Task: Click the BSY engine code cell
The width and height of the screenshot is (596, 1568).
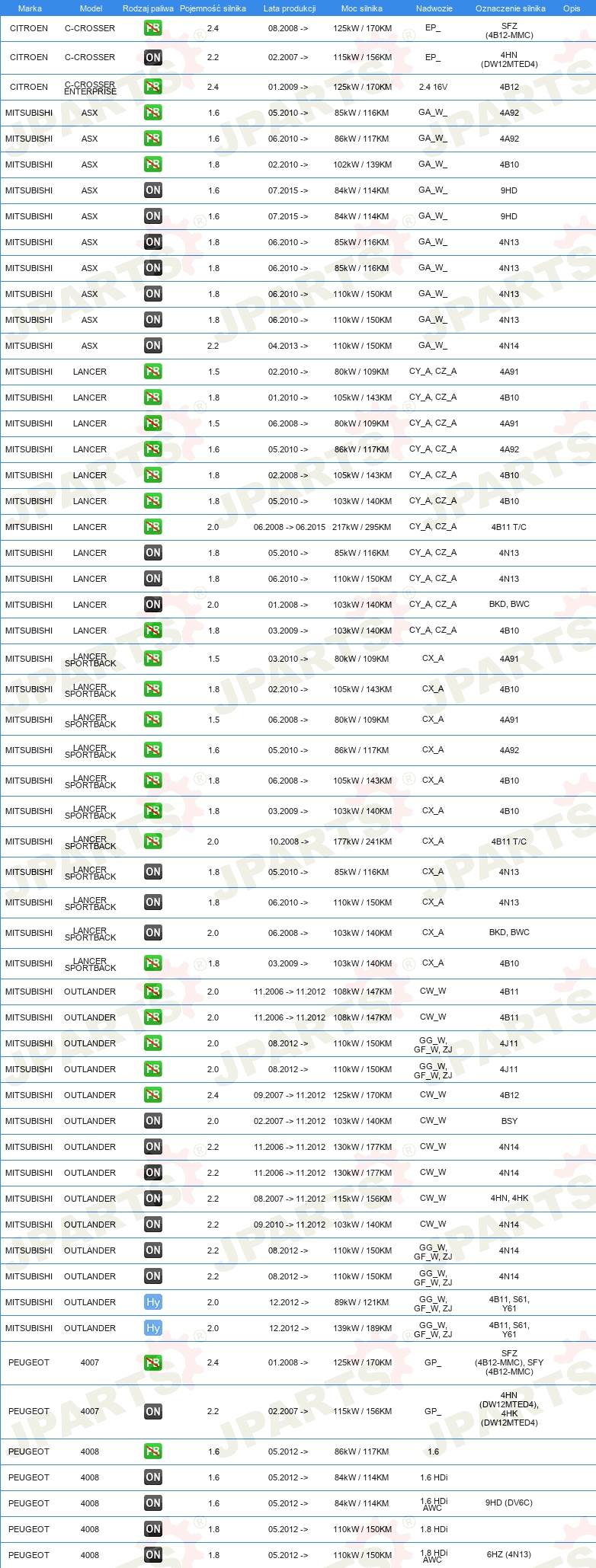Action: (509, 1121)
